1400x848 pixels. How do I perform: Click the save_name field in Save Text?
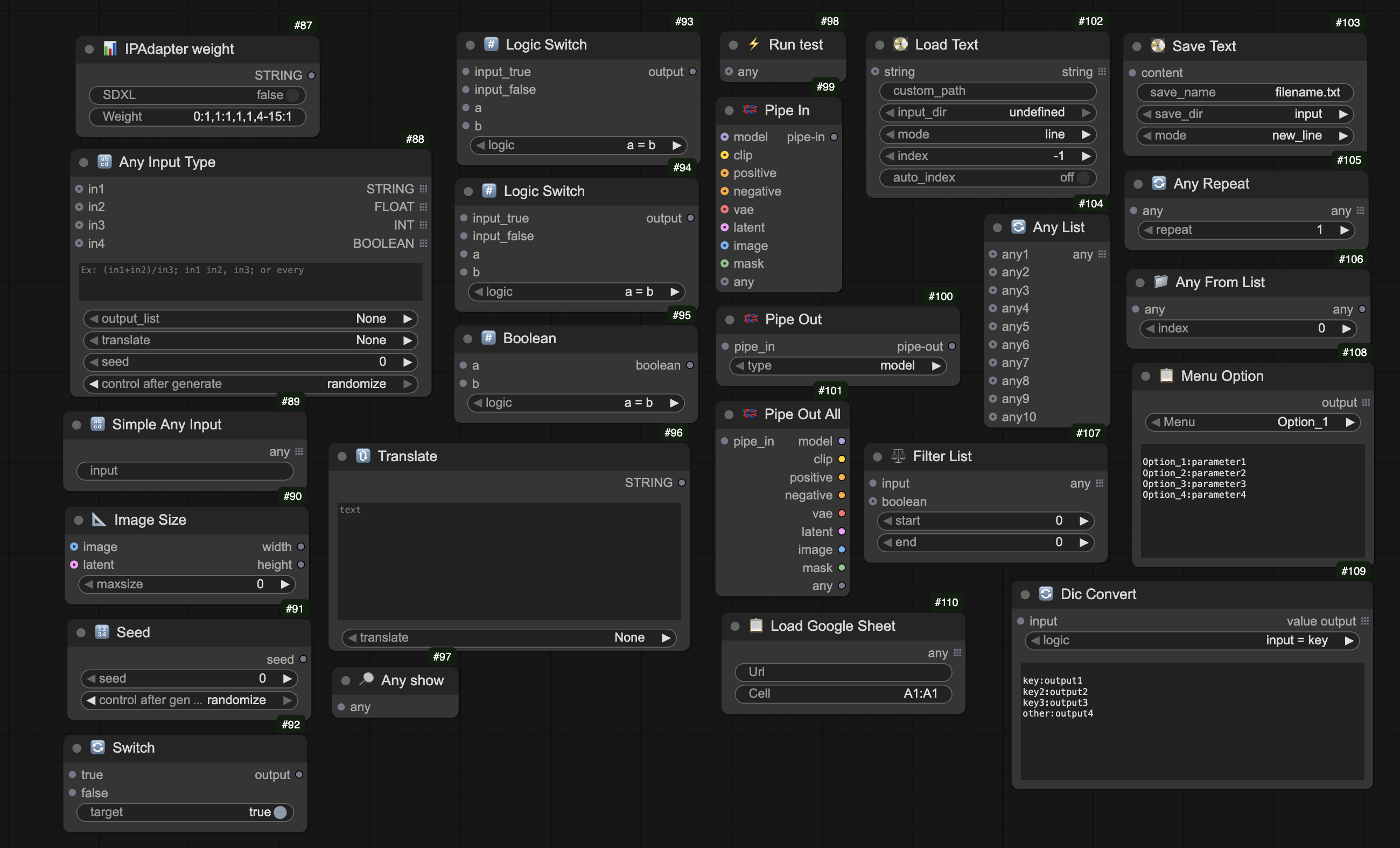(x=1245, y=92)
